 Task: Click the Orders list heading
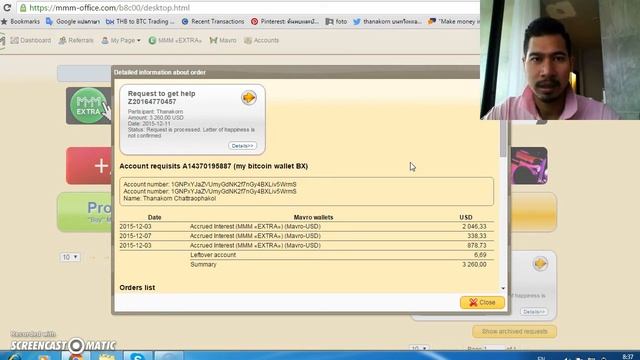(137, 288)
